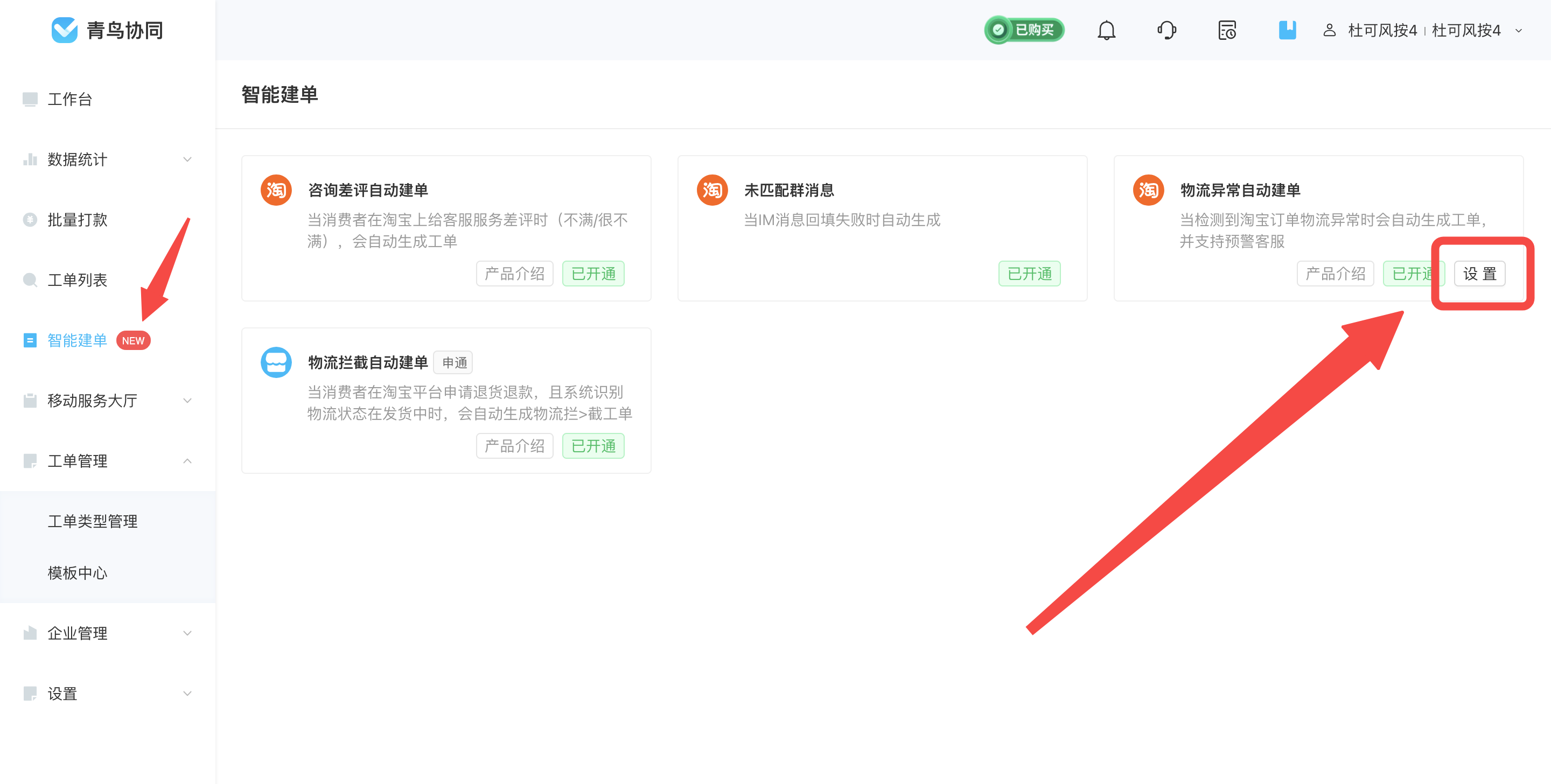Open 模板中心 submenu item
This screenshot has height=784, width=1551.
tap(108, 572)
